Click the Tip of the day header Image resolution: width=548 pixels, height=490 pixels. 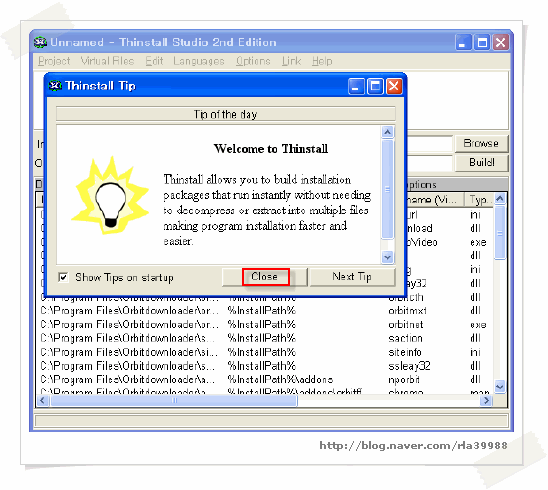pyautogui.click(x=226, y=114)
